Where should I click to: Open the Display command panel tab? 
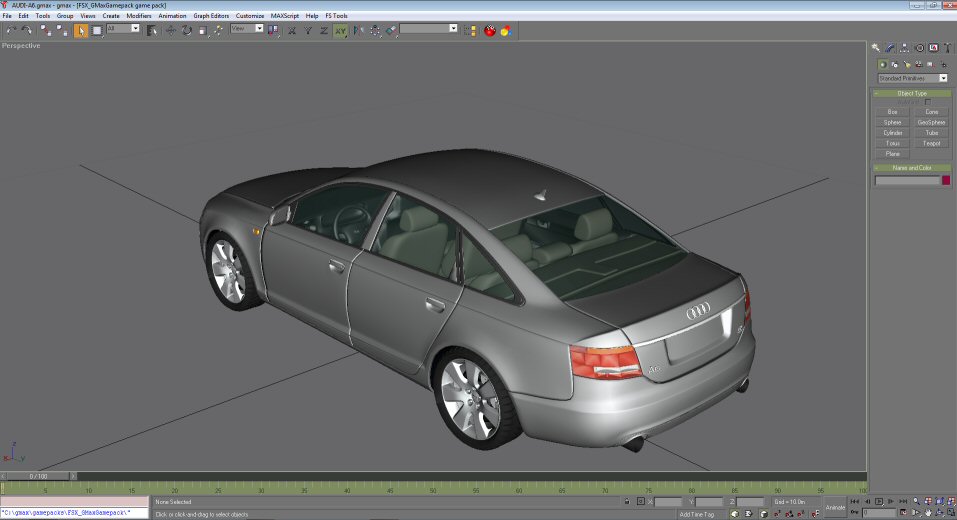[933, 48]
